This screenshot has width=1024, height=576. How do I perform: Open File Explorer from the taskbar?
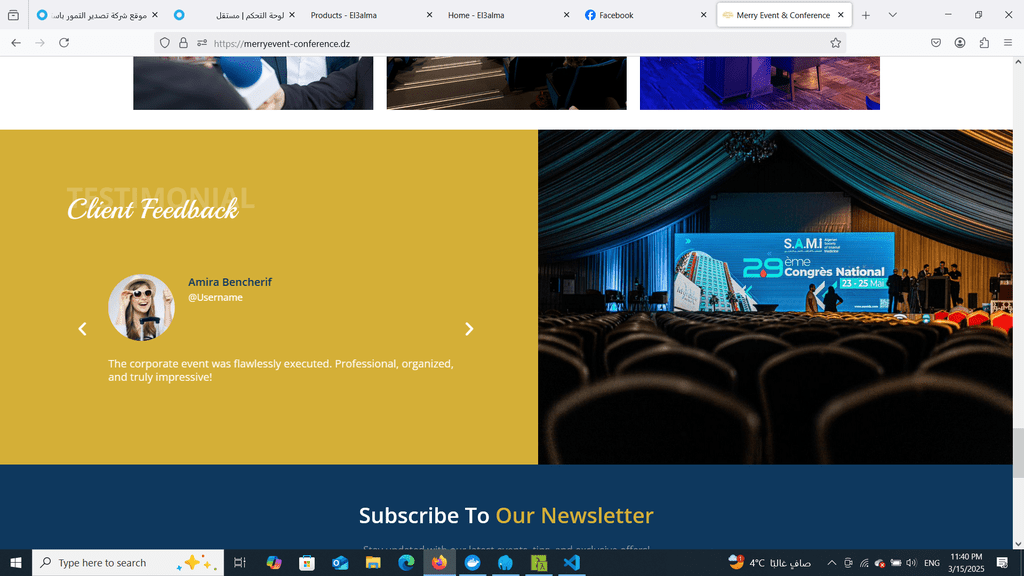click(x=373, y=562)
